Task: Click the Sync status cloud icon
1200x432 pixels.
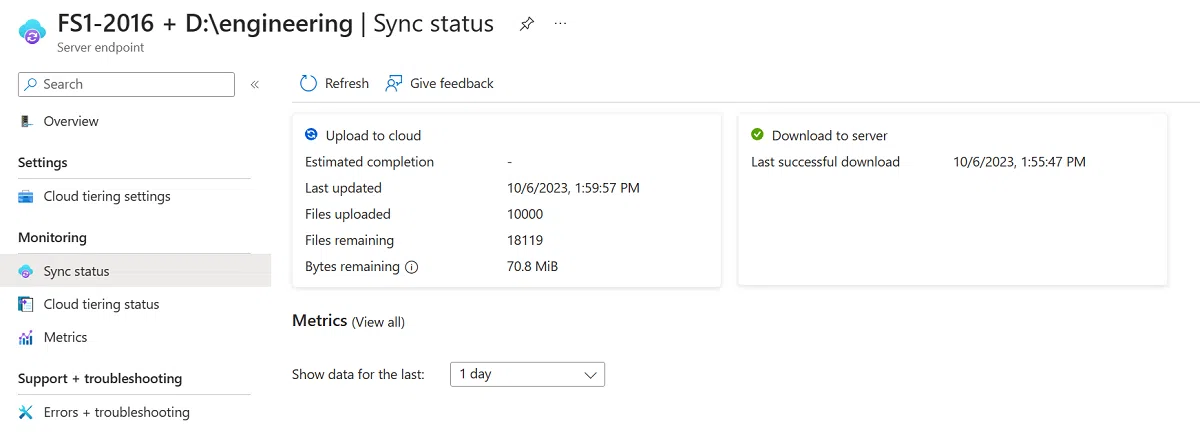Action: point(26,271)
